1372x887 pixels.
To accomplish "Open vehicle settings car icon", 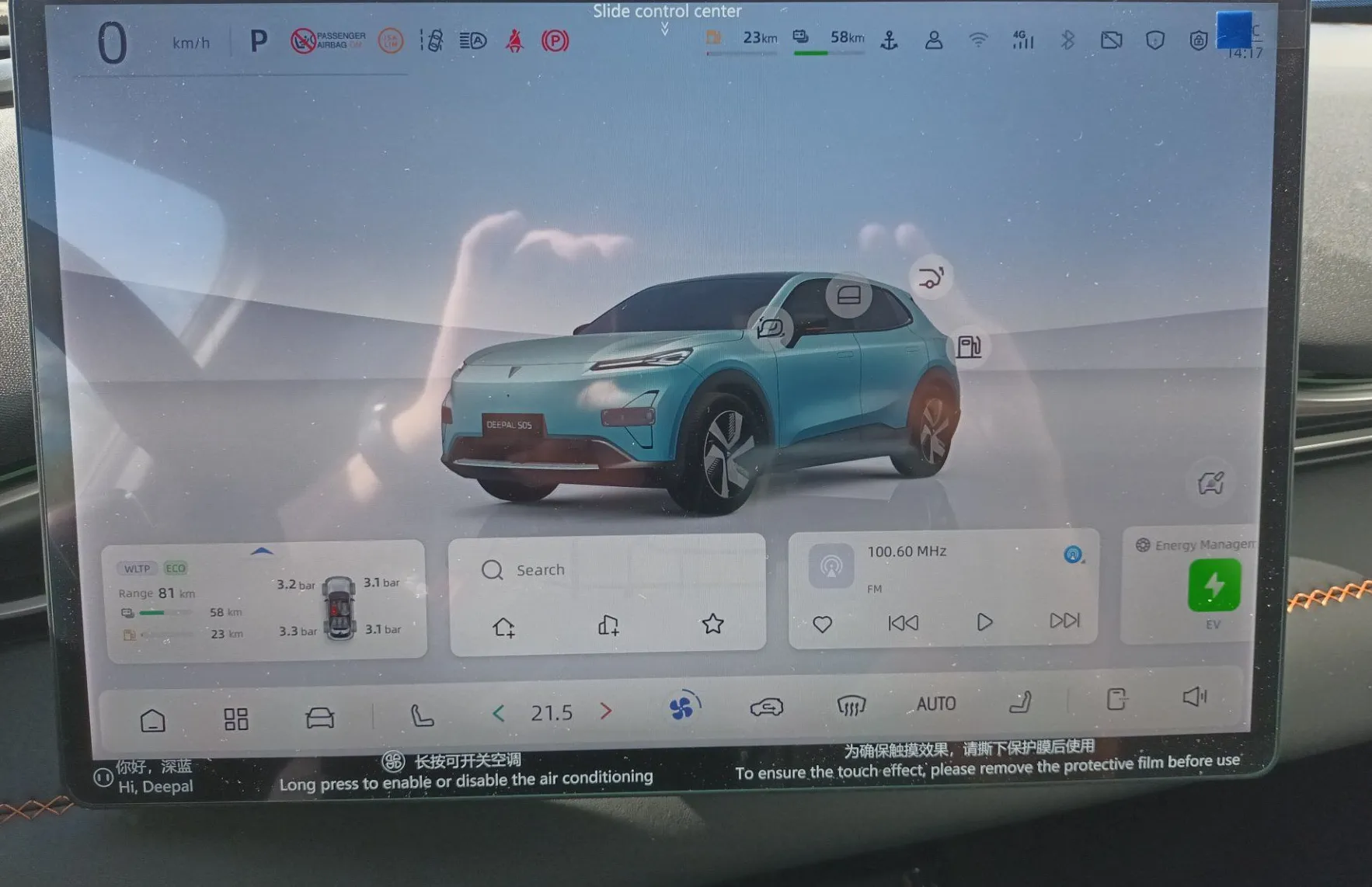I will tap(320, 717).
